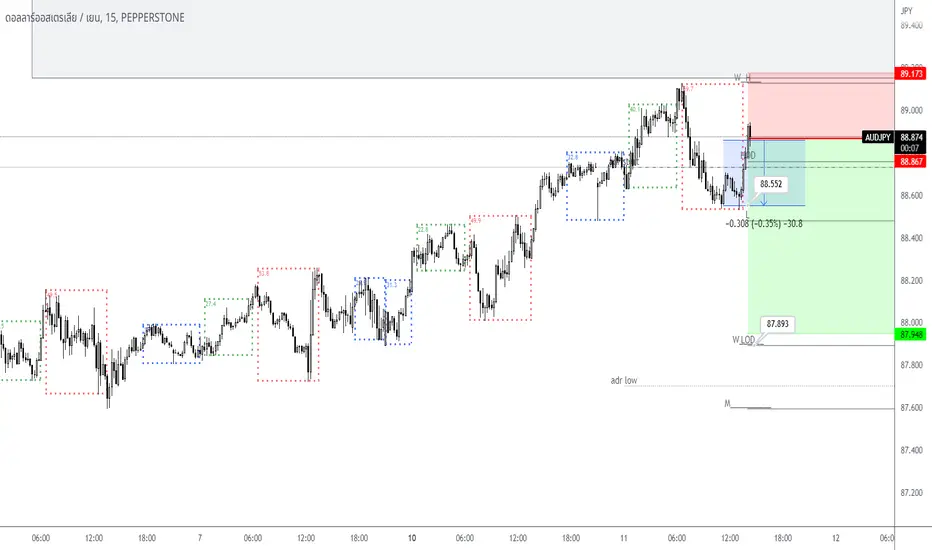Click the red 88.867 price label
The image size is (932, 550).
(911, 162)
